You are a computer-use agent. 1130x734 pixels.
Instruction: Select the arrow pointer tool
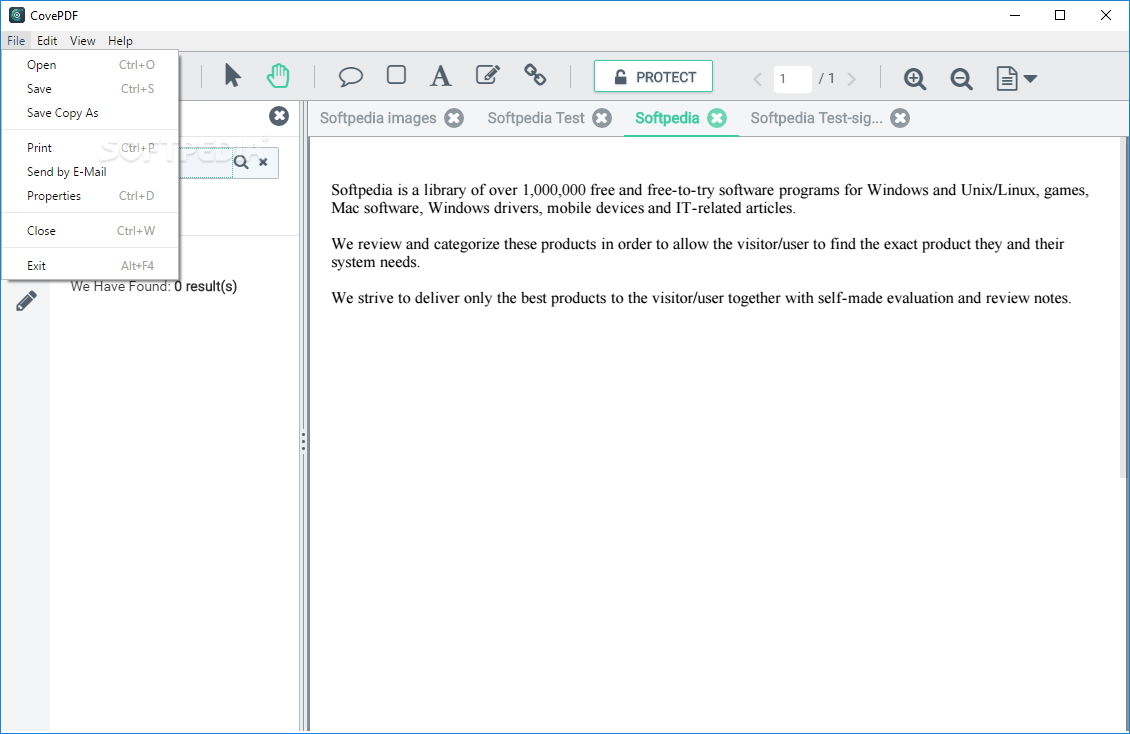point(232,76)
